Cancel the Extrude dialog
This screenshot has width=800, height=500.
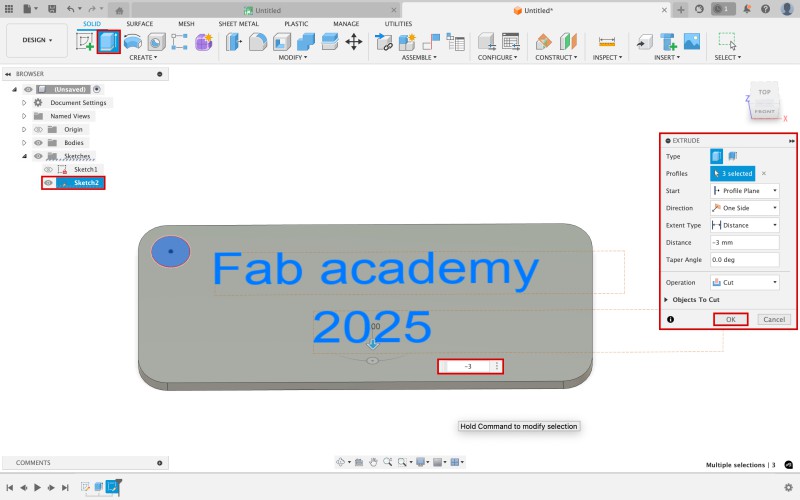774,319
